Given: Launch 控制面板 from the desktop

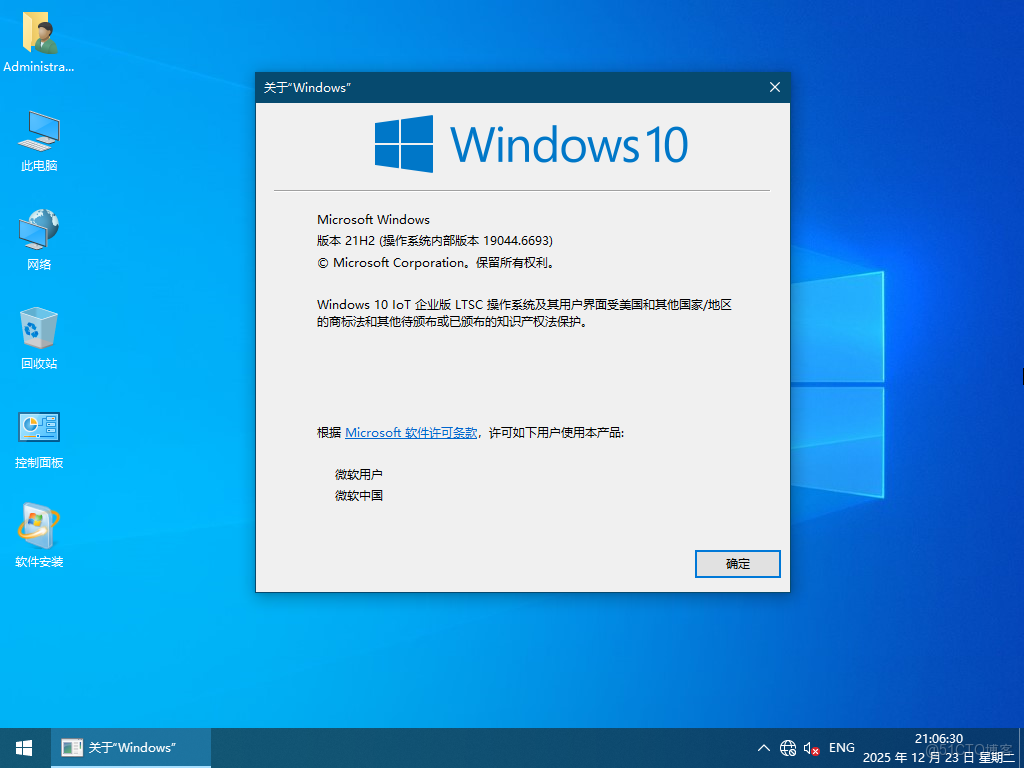Looking at the screenshot, I should [38, 425].
